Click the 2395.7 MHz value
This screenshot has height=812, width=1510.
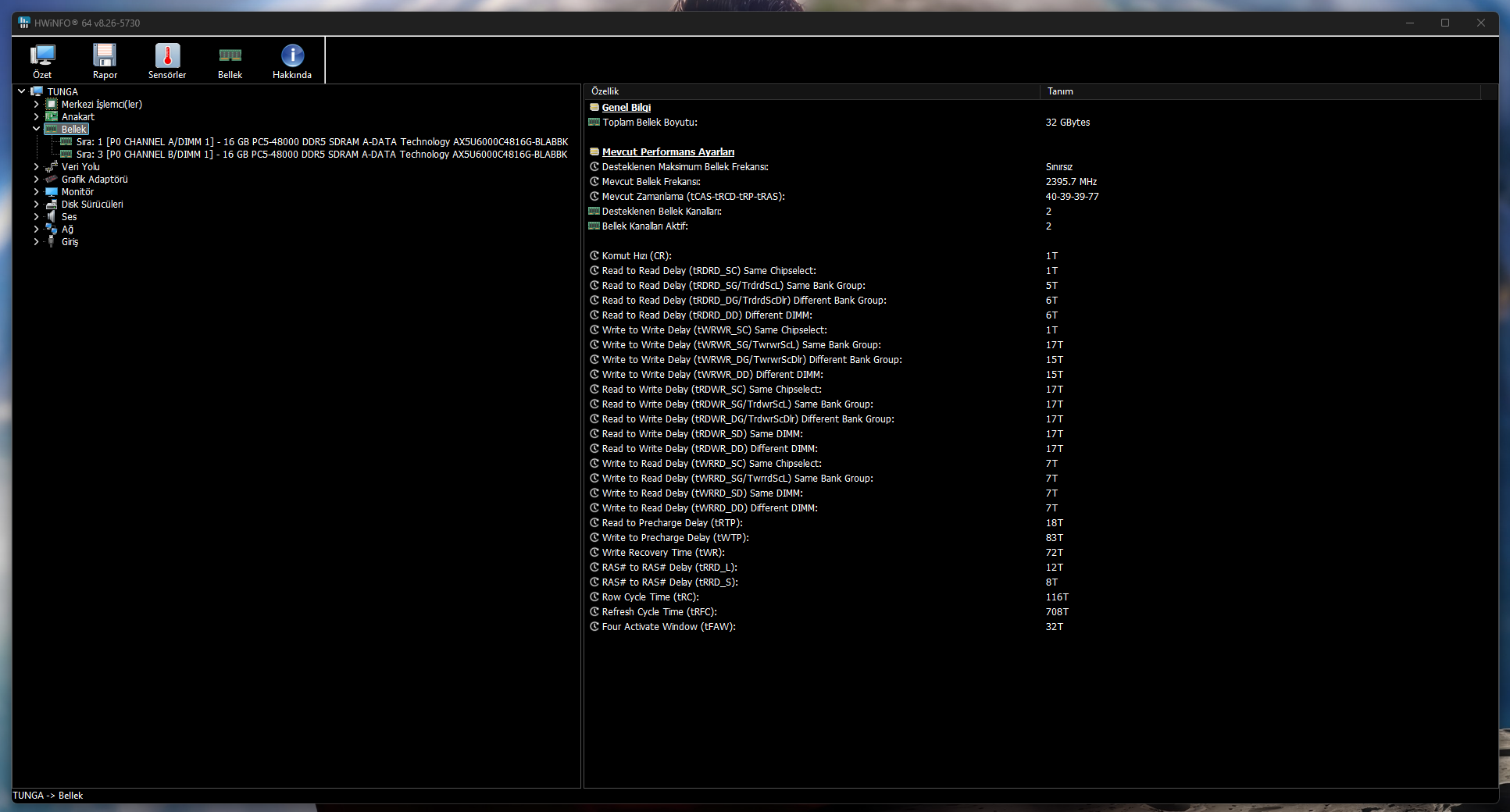click(x=1071, y=181)
